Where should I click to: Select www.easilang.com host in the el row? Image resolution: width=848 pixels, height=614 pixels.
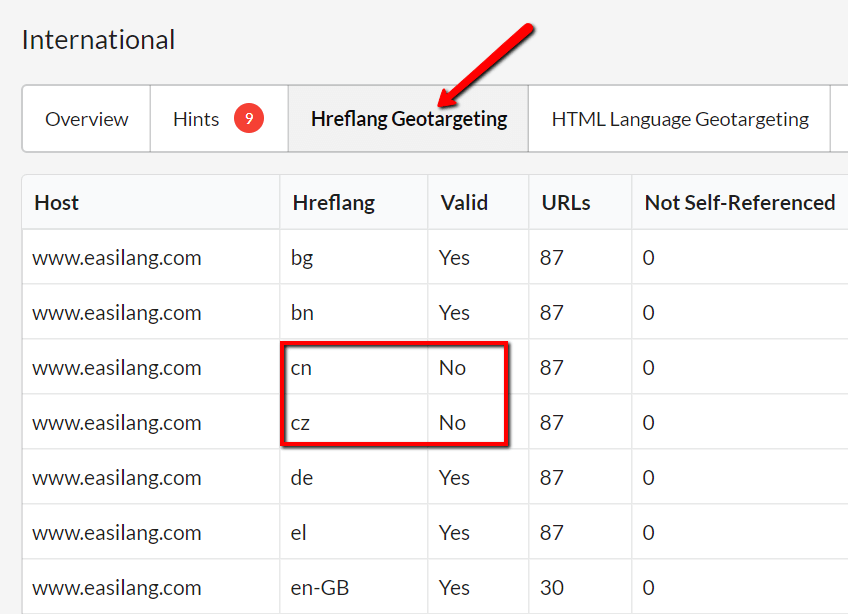click(x=117, y=533)
